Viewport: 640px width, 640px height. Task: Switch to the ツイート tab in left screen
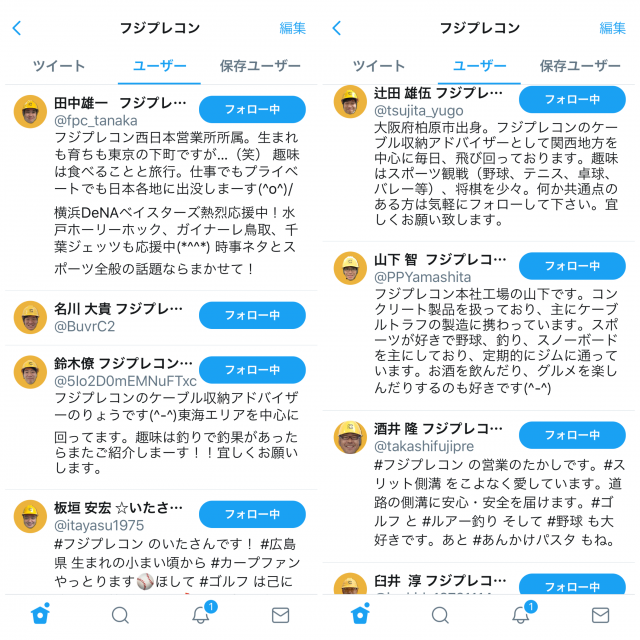[59, 66]
